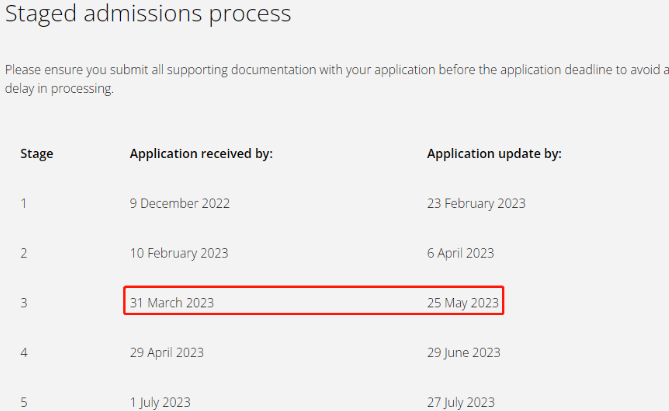Click the "9 December 2022" received date
Screen dimensions: 669x411
click(180, 203)
